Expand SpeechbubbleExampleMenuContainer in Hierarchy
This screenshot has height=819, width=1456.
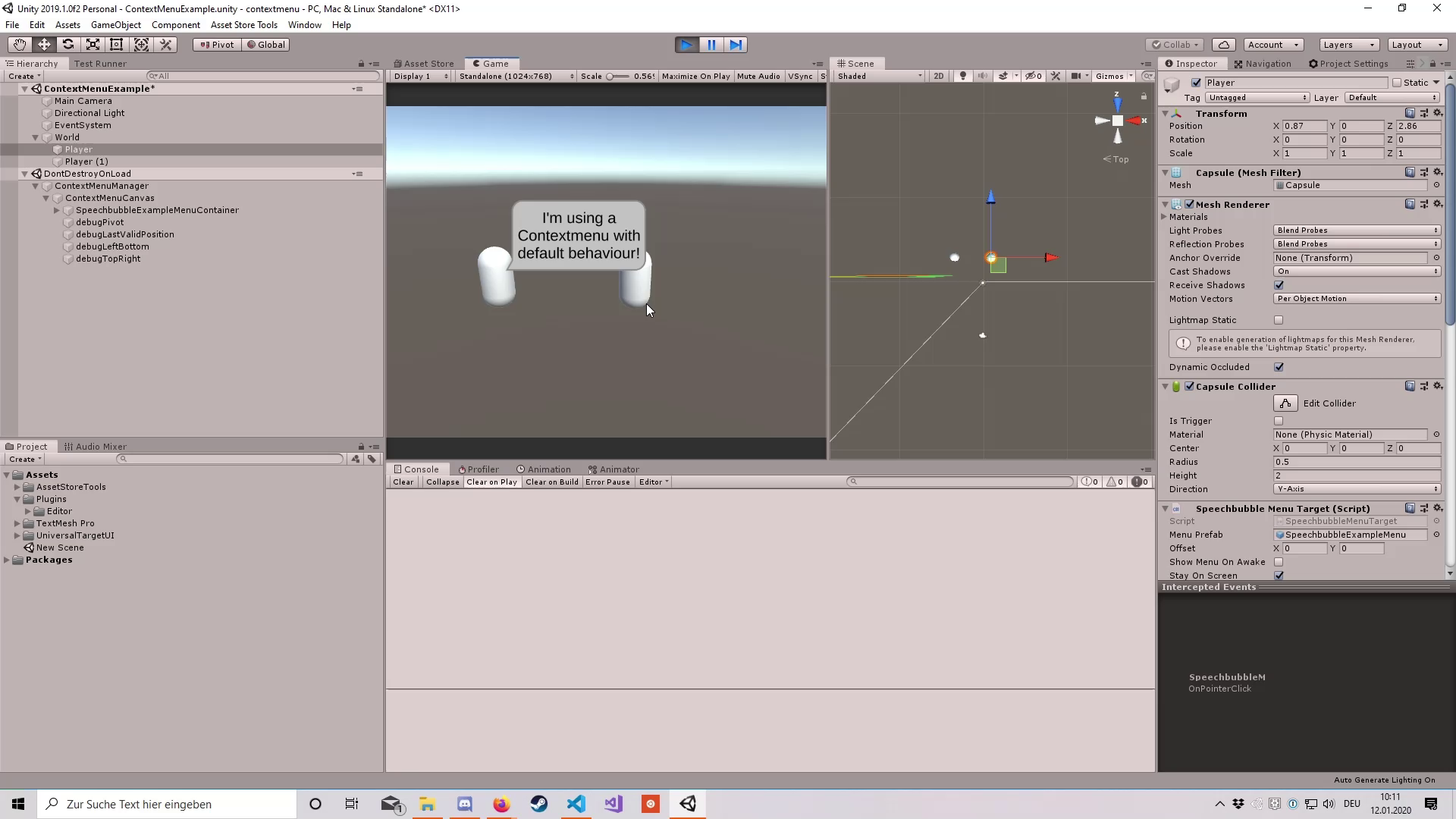57,210
